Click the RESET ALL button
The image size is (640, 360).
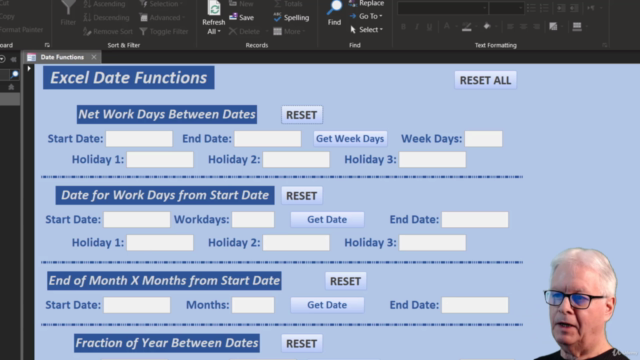pos(485,80)
